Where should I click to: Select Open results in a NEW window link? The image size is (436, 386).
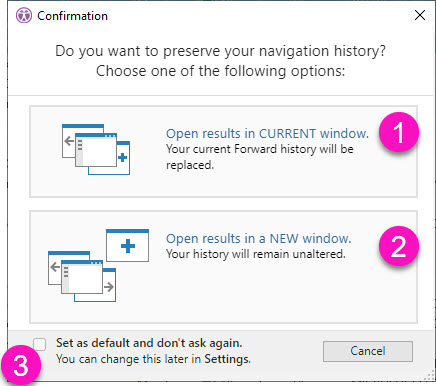click(x=259, y=239)
